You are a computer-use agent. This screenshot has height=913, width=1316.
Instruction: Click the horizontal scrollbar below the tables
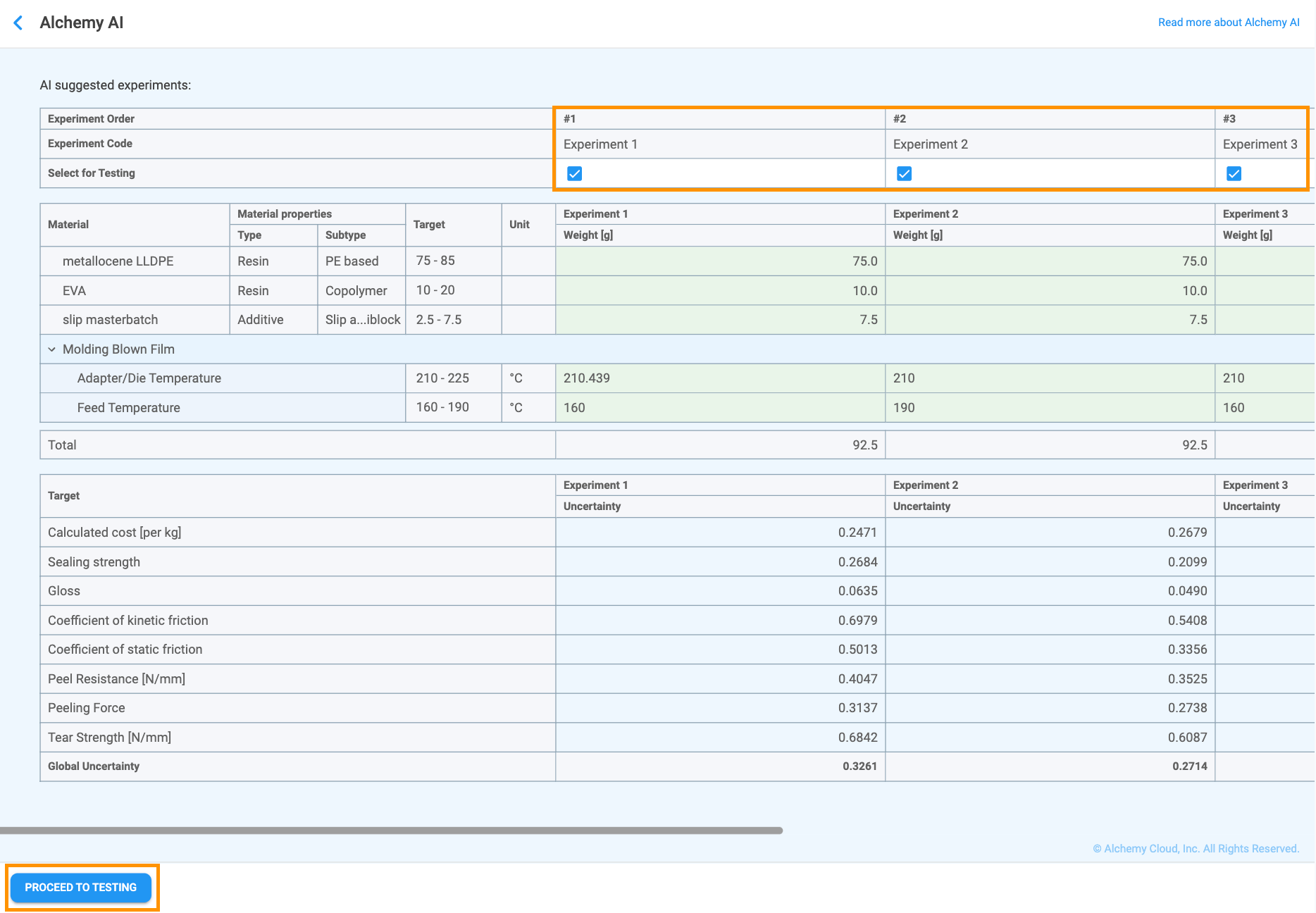tap(392, 831)
